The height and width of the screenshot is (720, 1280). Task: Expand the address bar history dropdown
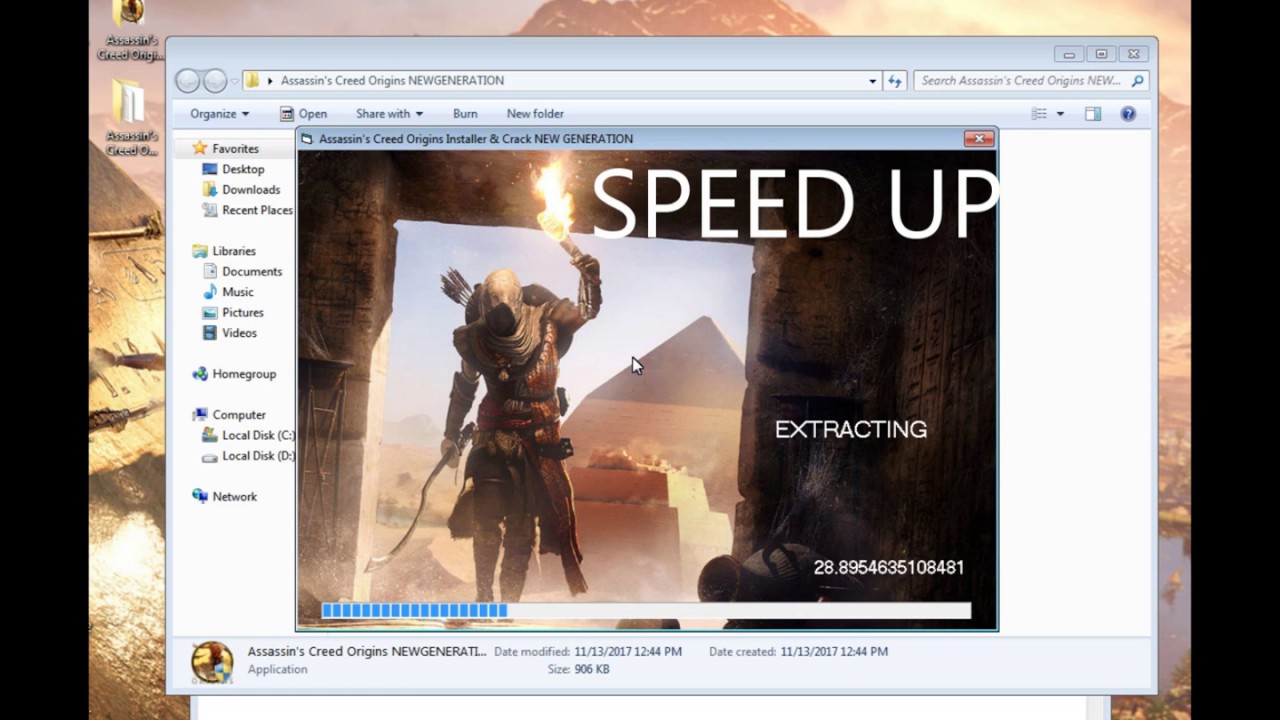pos(873,81)
